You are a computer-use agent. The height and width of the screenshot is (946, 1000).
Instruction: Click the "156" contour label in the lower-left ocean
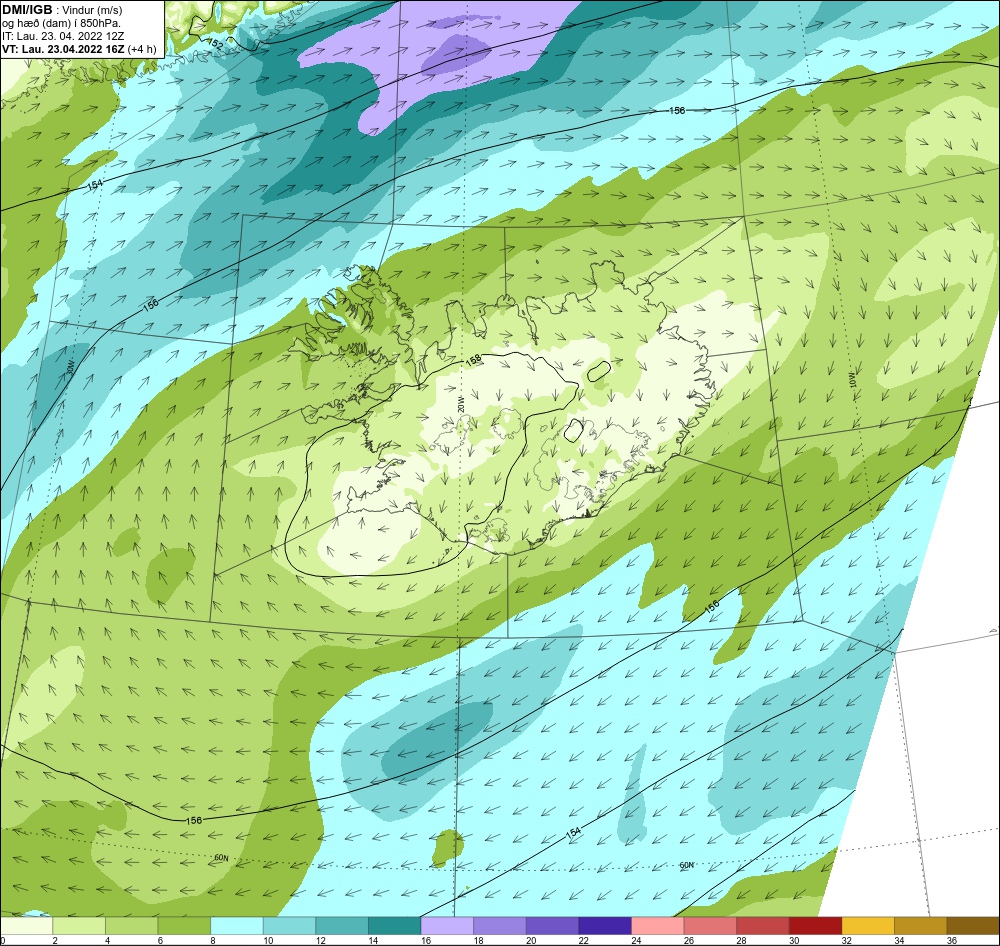coord(194,820)
